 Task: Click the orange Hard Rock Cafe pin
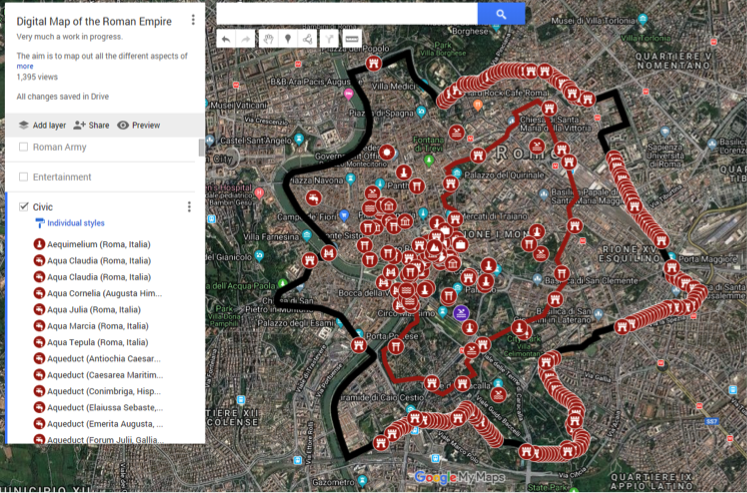pos(478,105)
